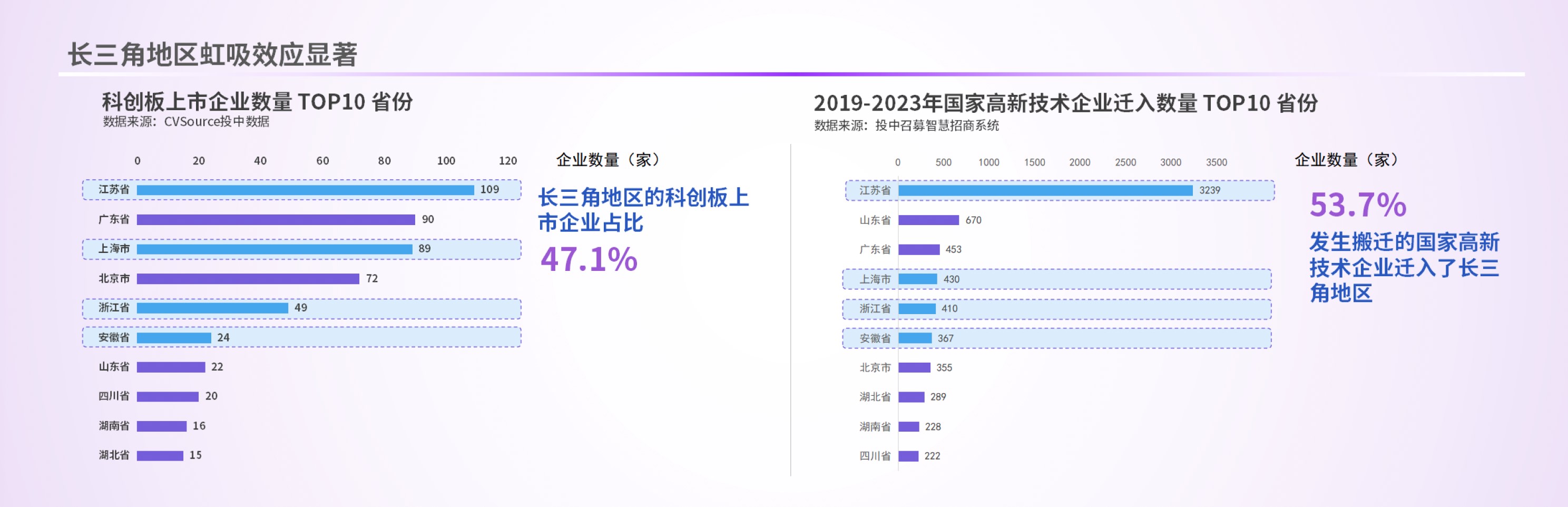Click the 47.1% percentage figure
Screen dimensions: 1568x507
pyautogui.click(x=589, y=260)
